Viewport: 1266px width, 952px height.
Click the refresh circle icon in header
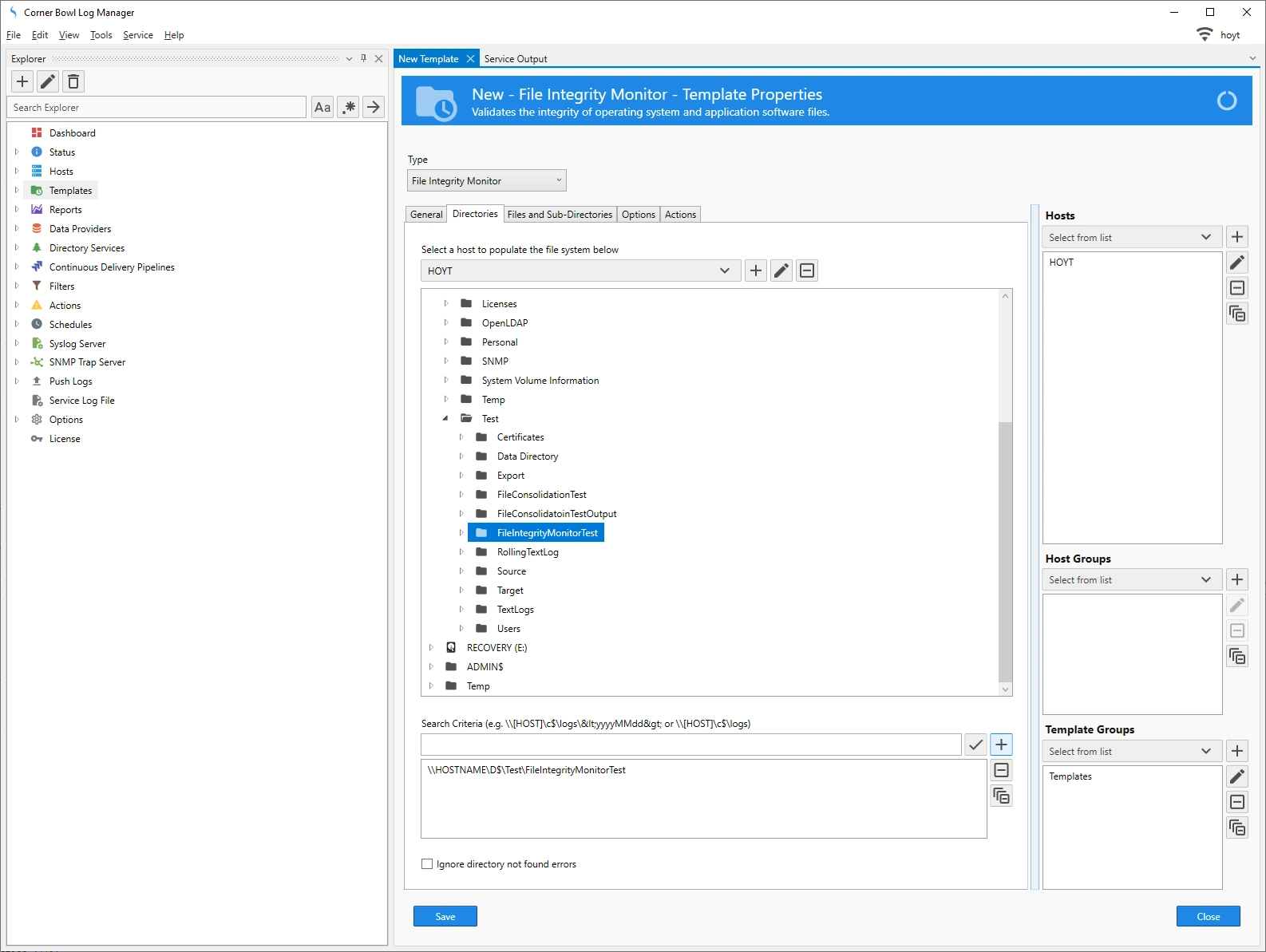pyautogui.click(x=1226, y=101)
